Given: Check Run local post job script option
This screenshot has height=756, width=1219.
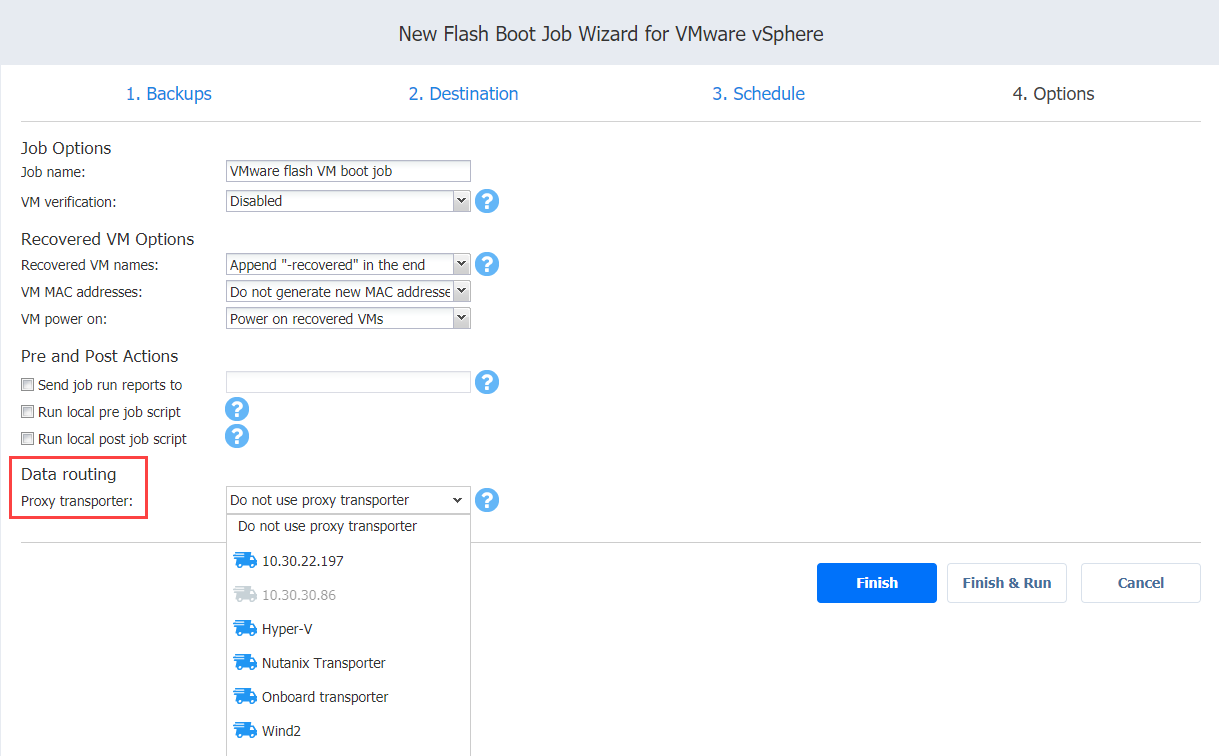Looking at the screenshot, I should coord(28,438).
